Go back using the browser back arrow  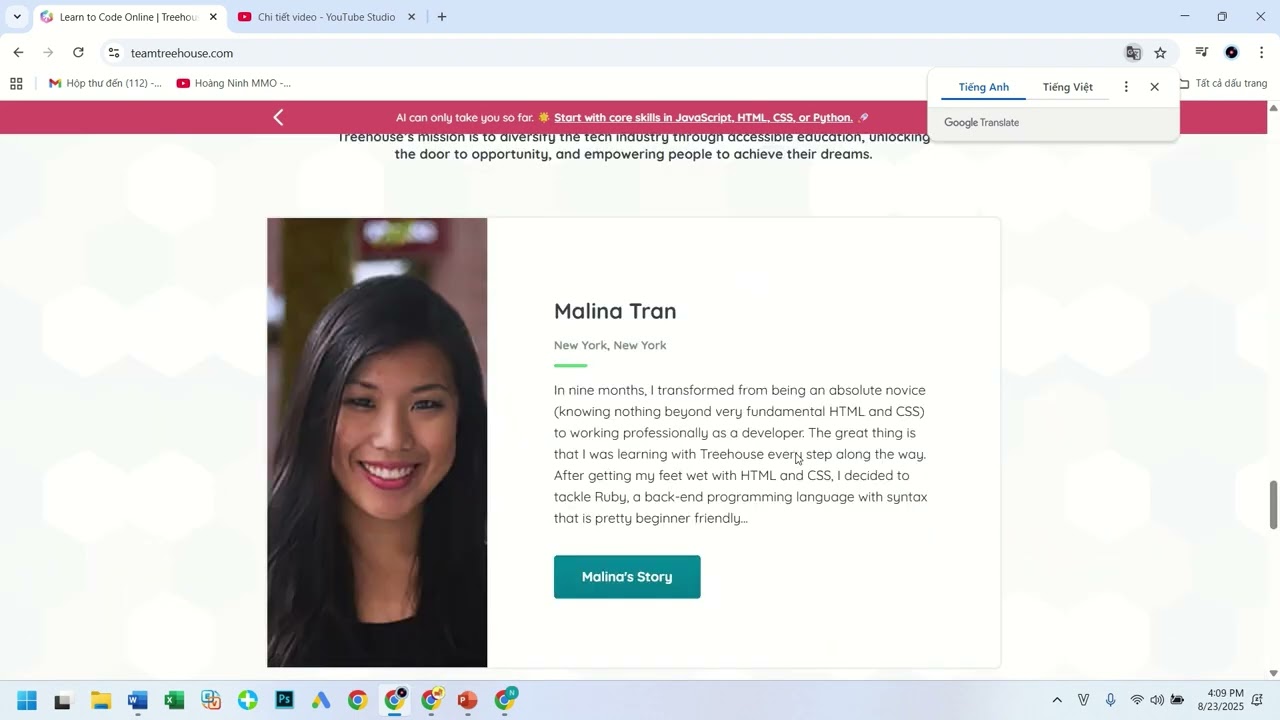(18, 53)
